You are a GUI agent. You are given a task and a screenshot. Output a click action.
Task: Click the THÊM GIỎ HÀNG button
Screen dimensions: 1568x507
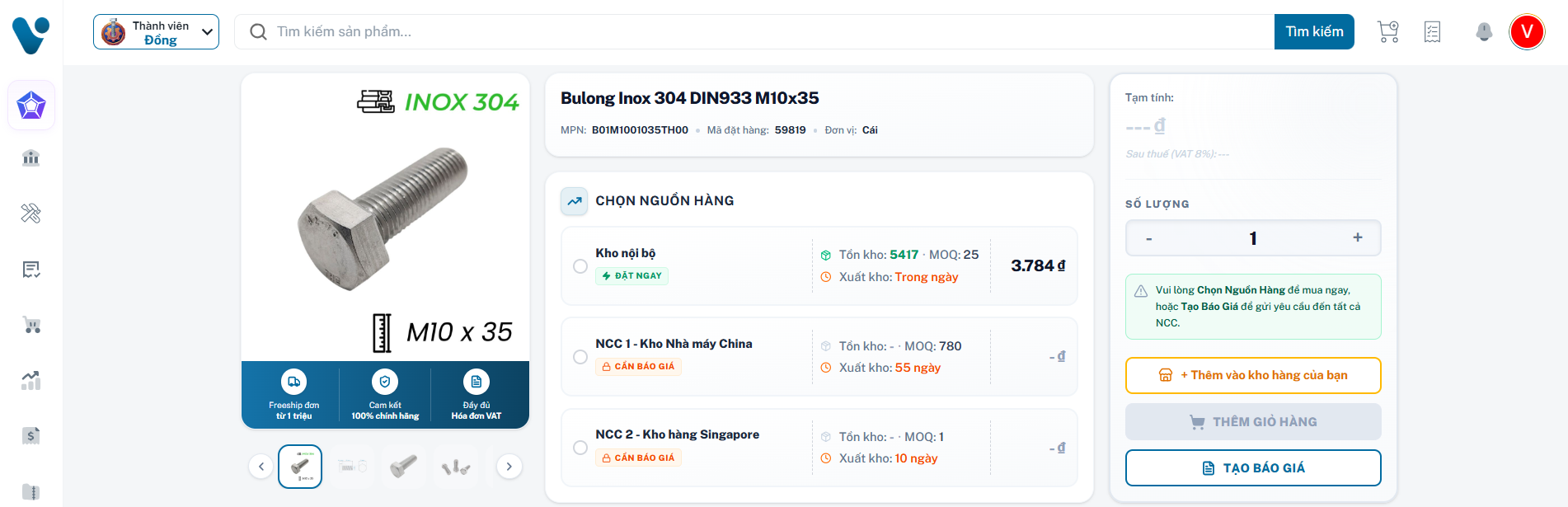(x=1253, y=422)
